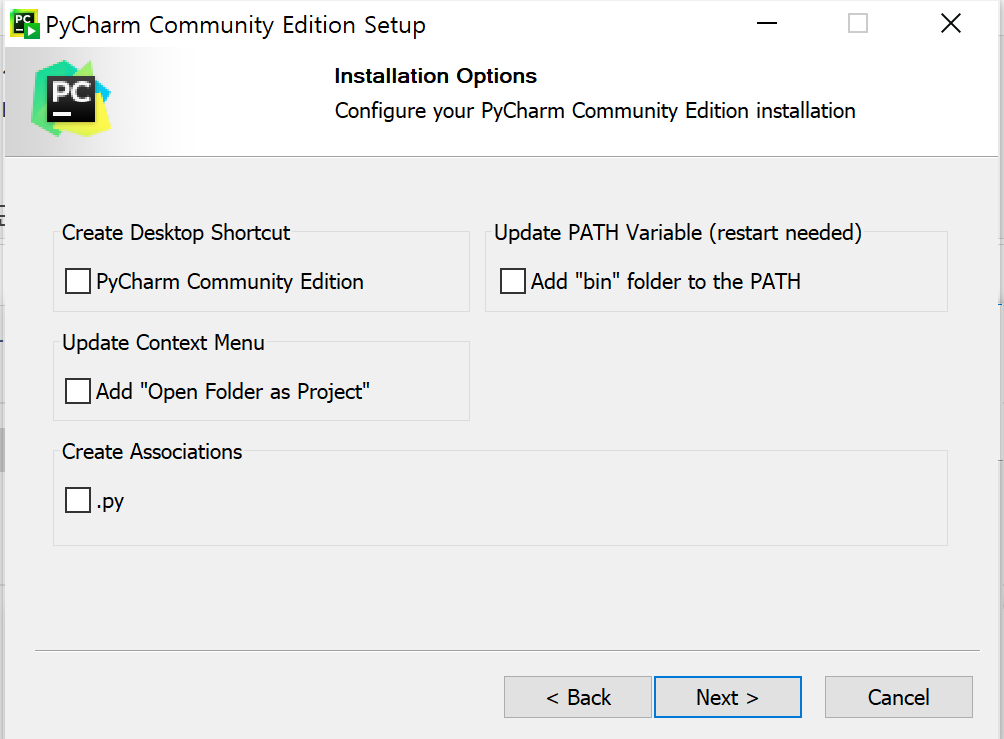Click the "Configure your PyCharm Community Edition installation" subtitle

pos(595,111)
